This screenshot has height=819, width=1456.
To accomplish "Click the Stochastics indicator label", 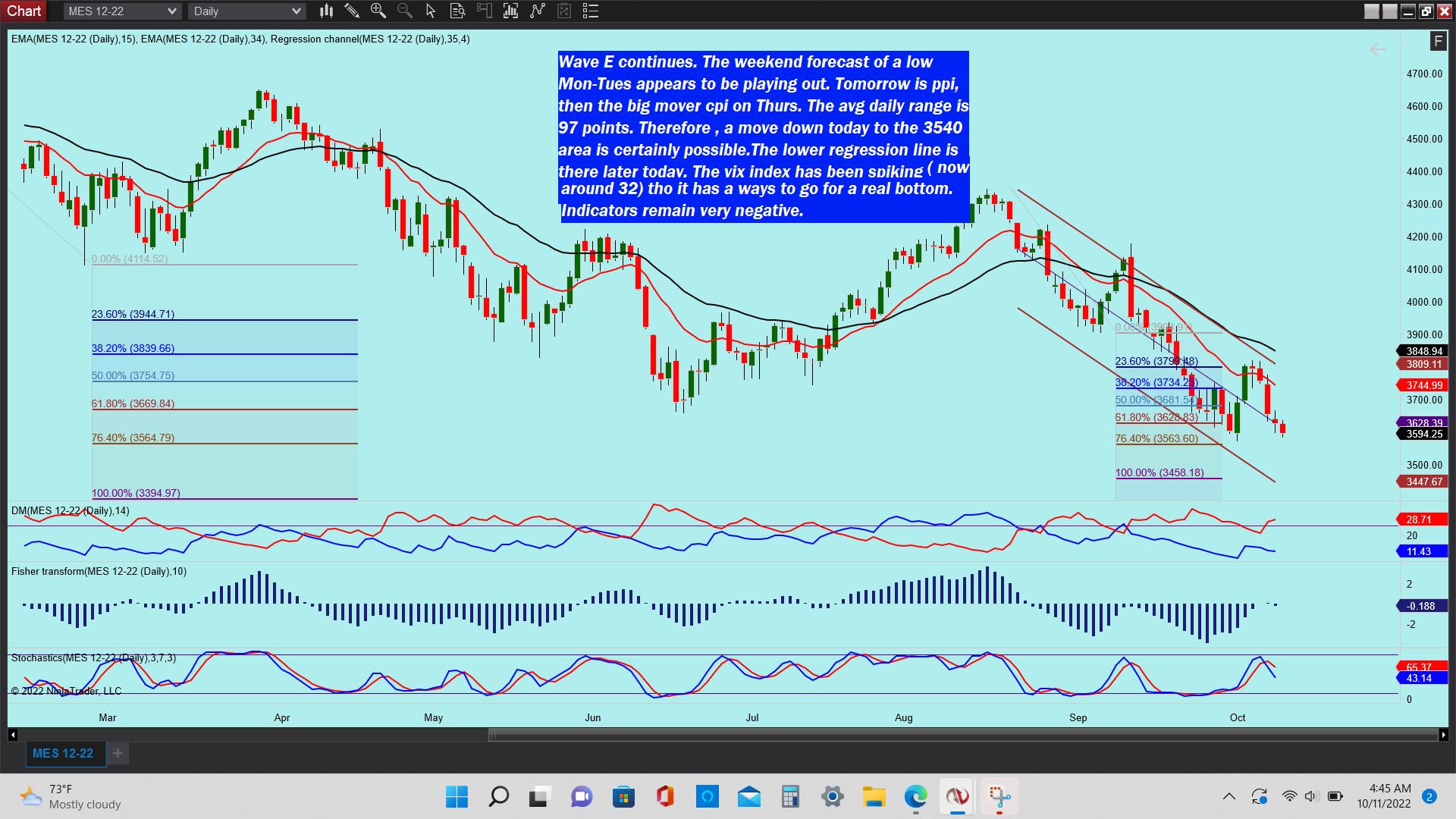I will [93, 657].
